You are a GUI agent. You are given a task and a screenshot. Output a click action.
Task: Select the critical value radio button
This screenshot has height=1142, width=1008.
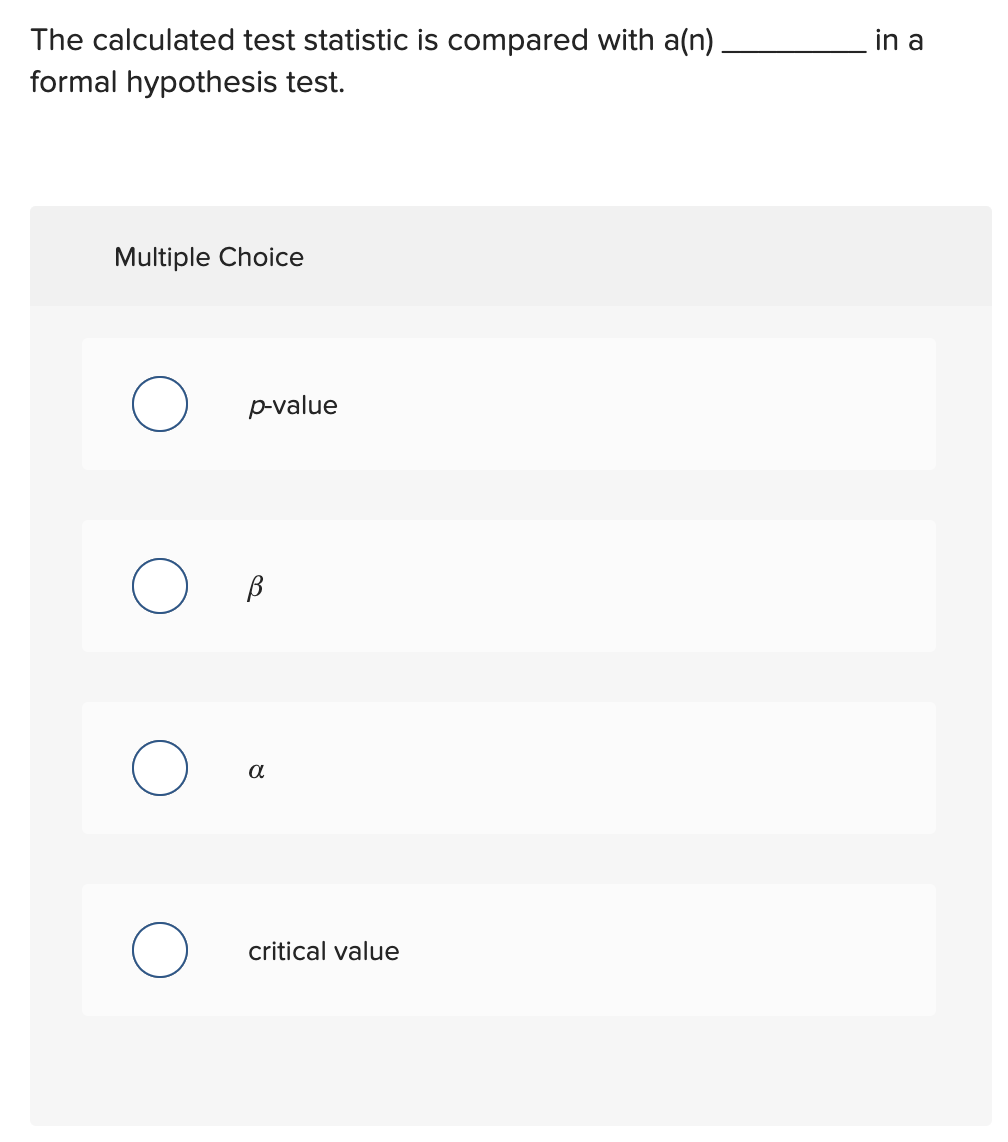tap(159, 950)
